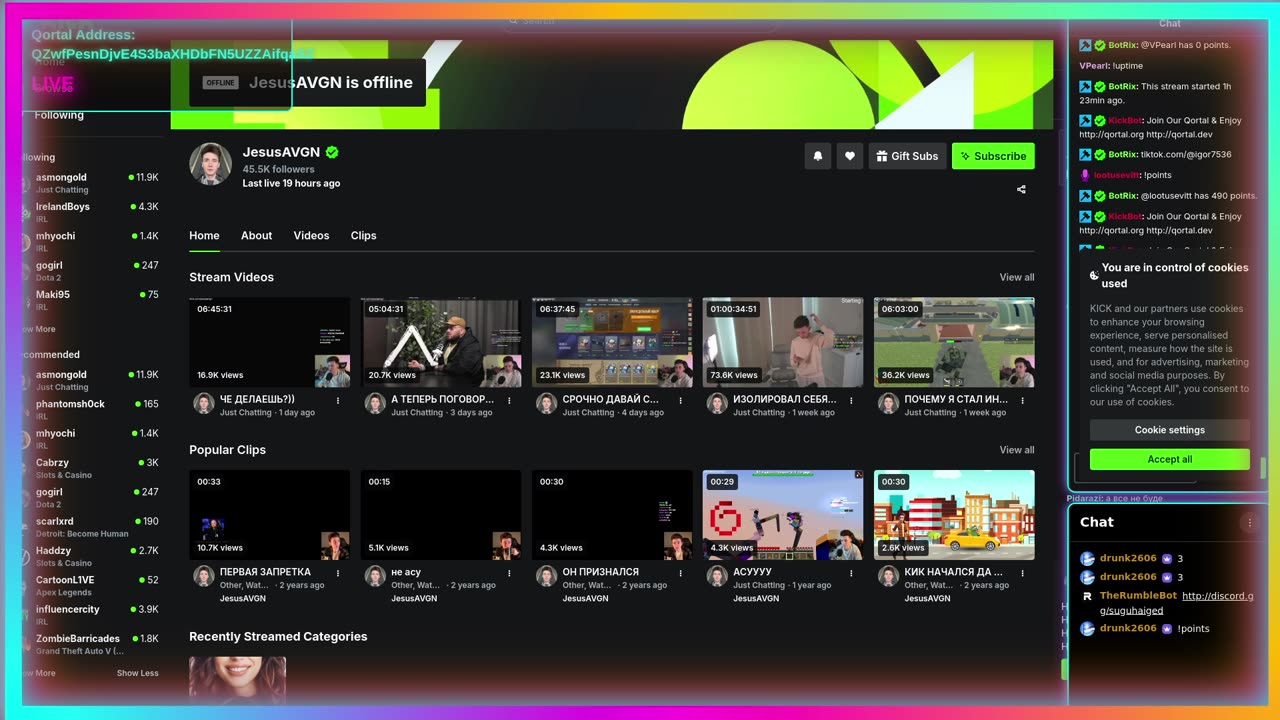Screen dimensions: 1280x720
Task: Click View all for Popular Clips
Action: click(x=1017, y=450)
